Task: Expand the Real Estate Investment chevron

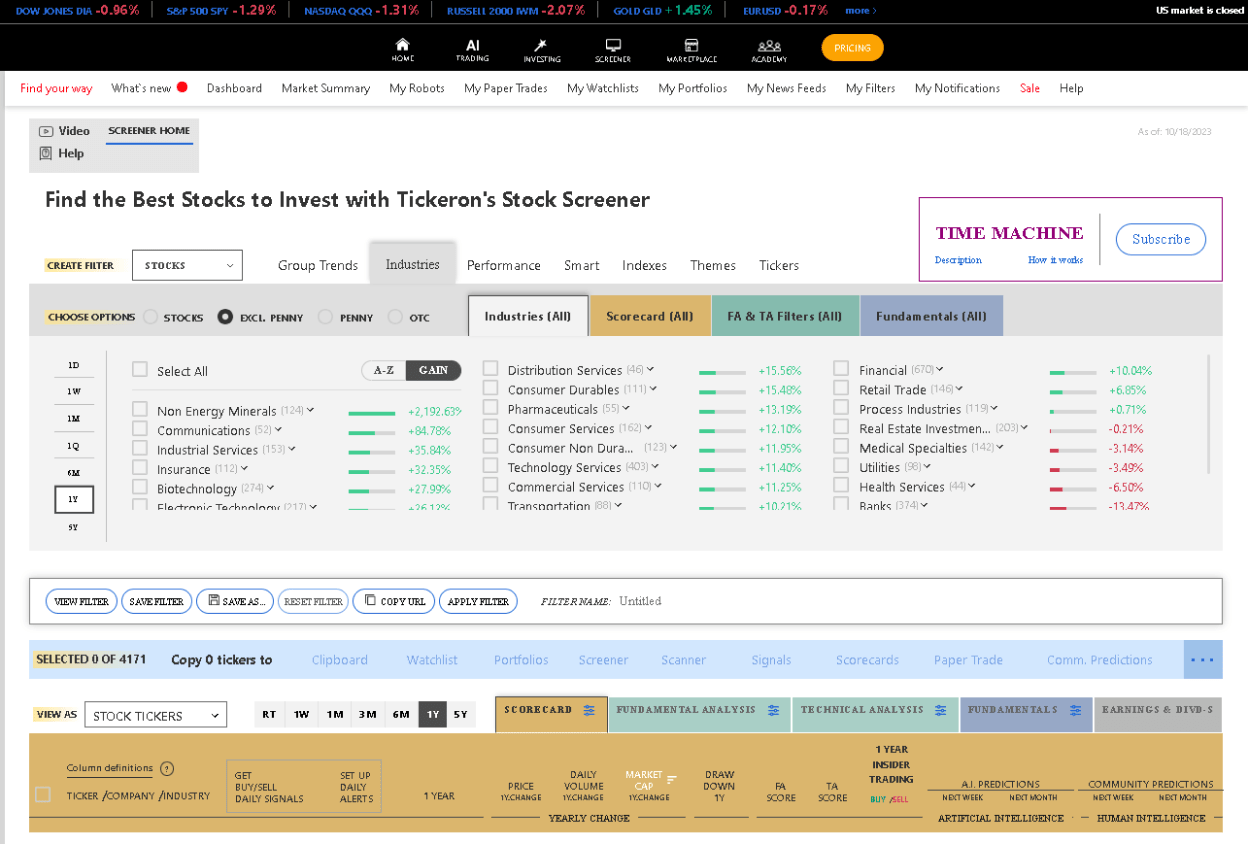Action: point(1022,427)
